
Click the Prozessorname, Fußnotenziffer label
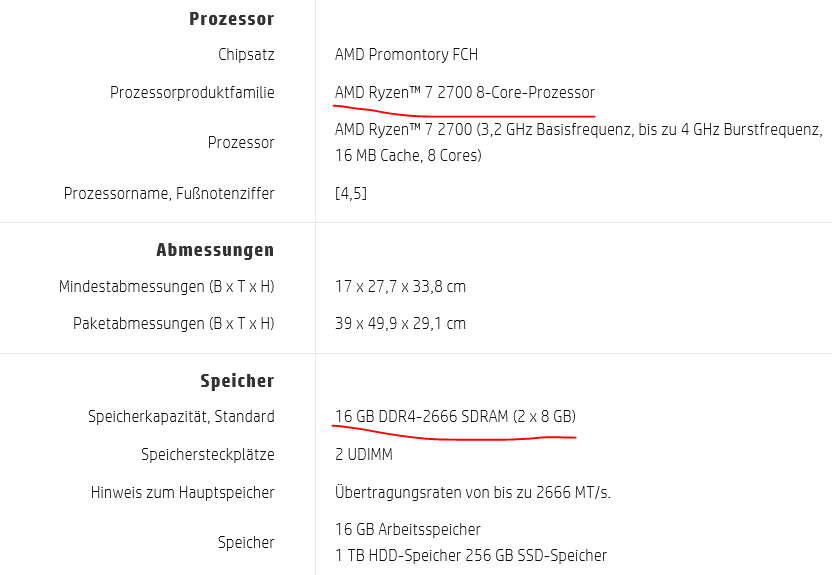tap(169, 193)
